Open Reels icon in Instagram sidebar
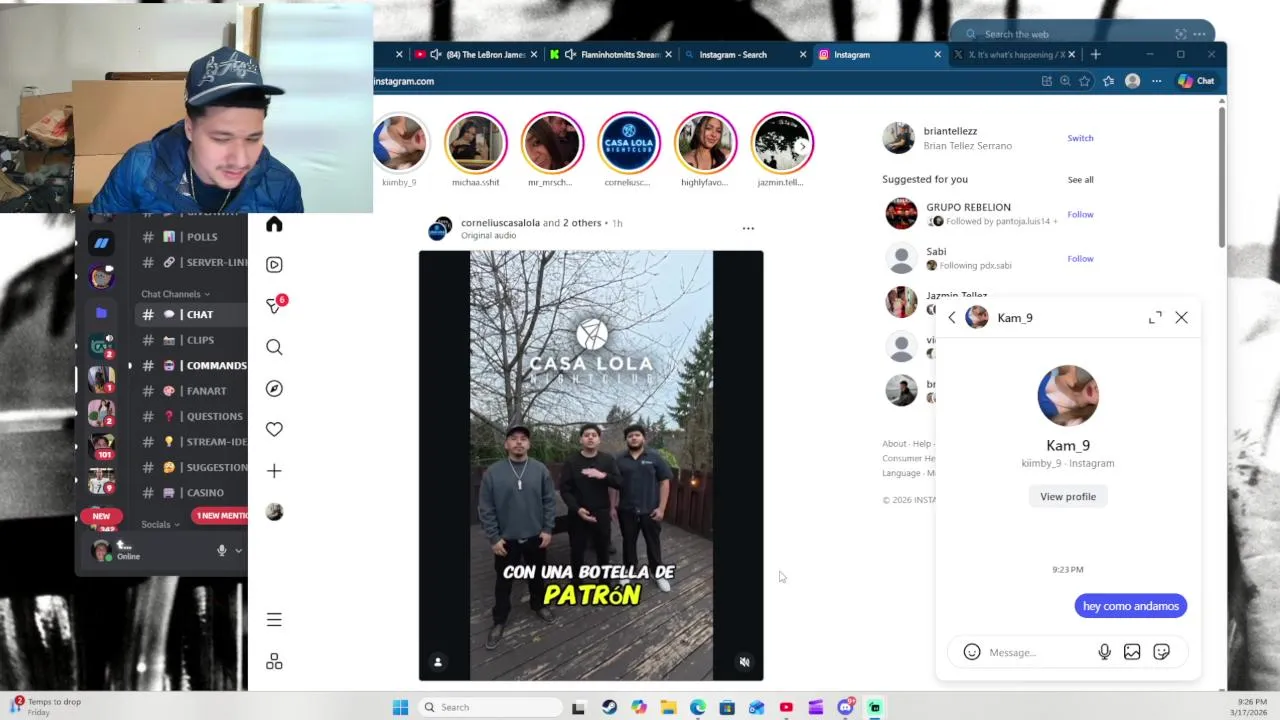This screenshot has height=720, width=1280. tap(274, 265)
